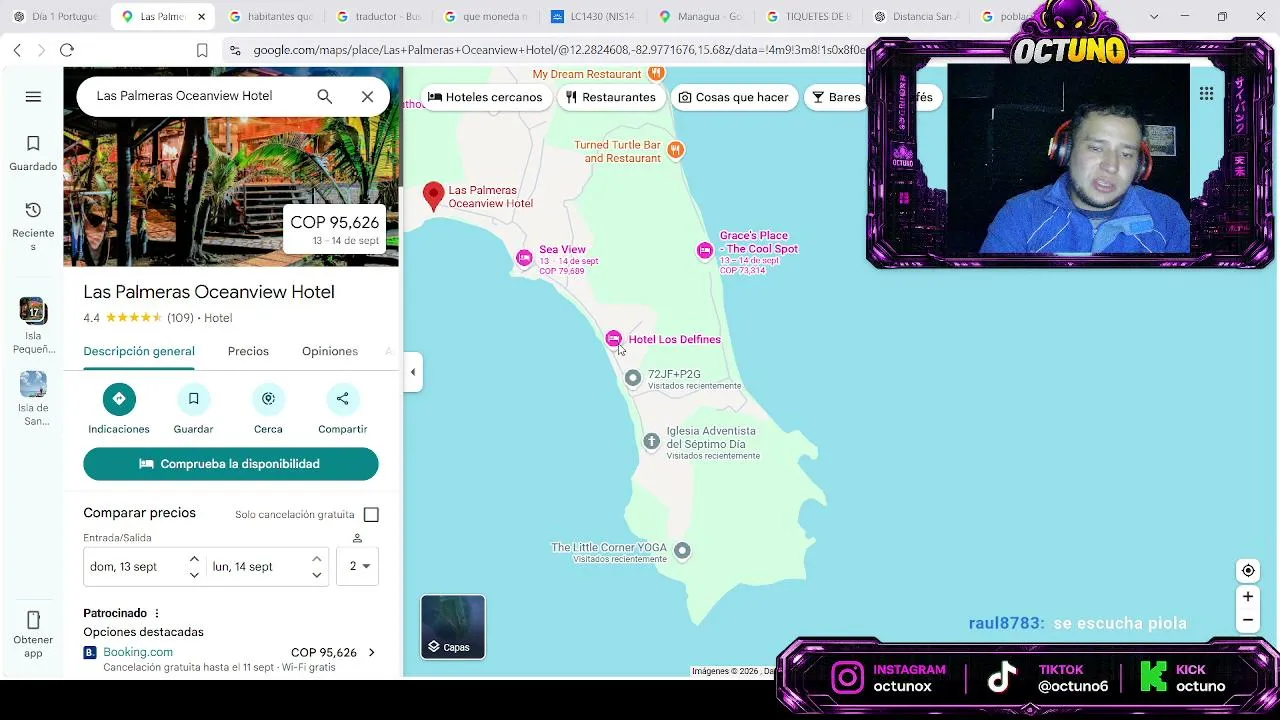View site information icon in address bar
The height and width of the screenshot is (720, 1280).
234,50
